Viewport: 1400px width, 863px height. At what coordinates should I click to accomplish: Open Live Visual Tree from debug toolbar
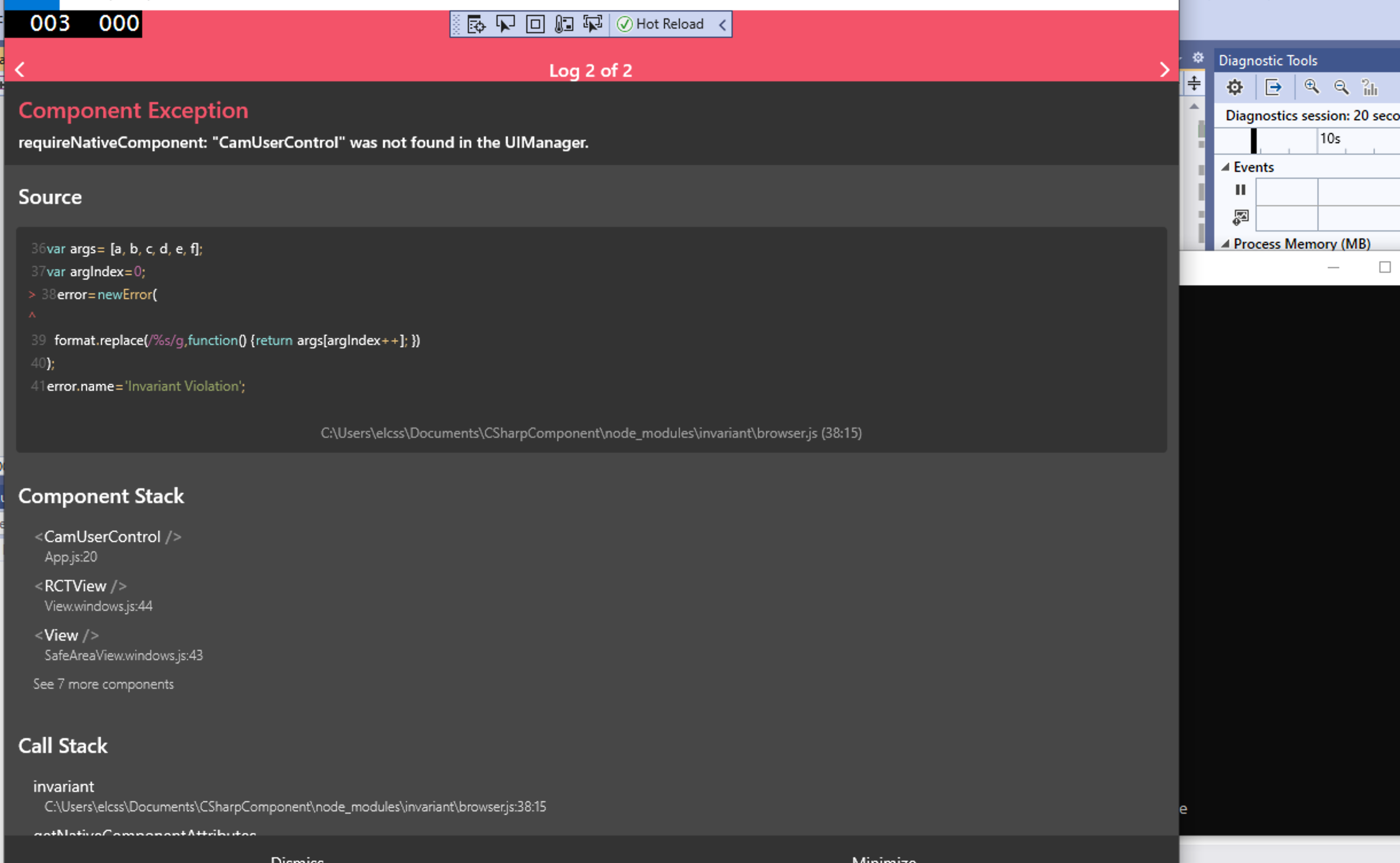pyautogui.click(x=476, y=24)
